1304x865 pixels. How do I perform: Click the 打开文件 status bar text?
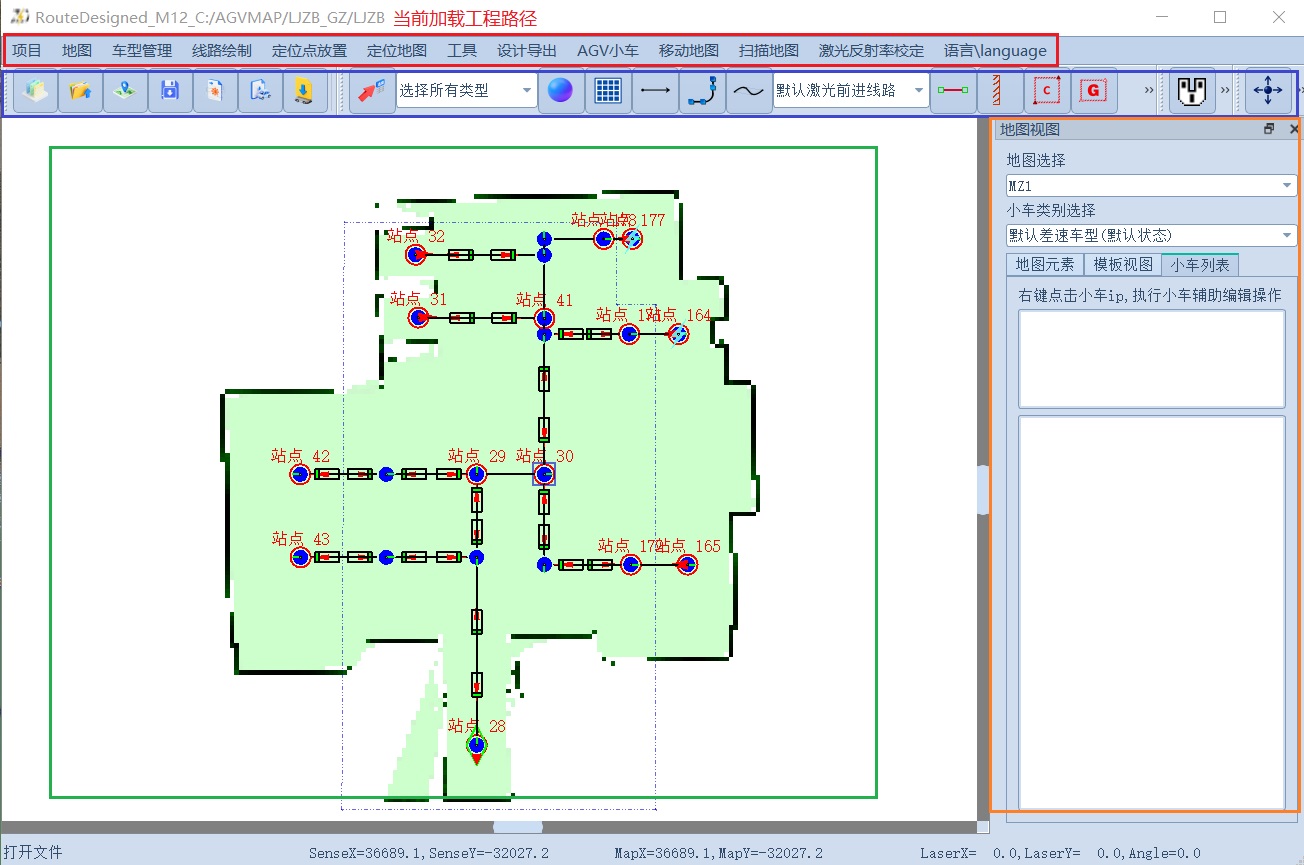coord(33,853)
